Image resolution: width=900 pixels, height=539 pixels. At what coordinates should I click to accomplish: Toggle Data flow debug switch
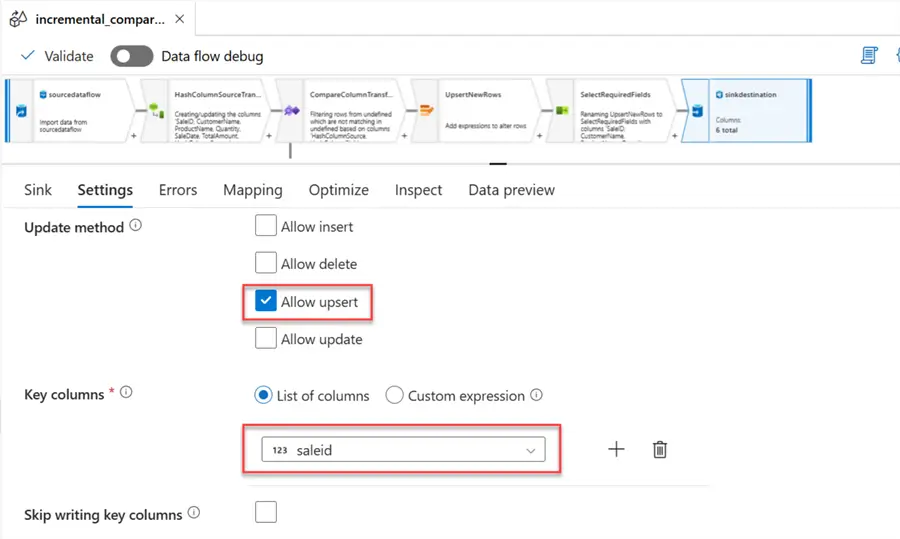tap(131, 56)
